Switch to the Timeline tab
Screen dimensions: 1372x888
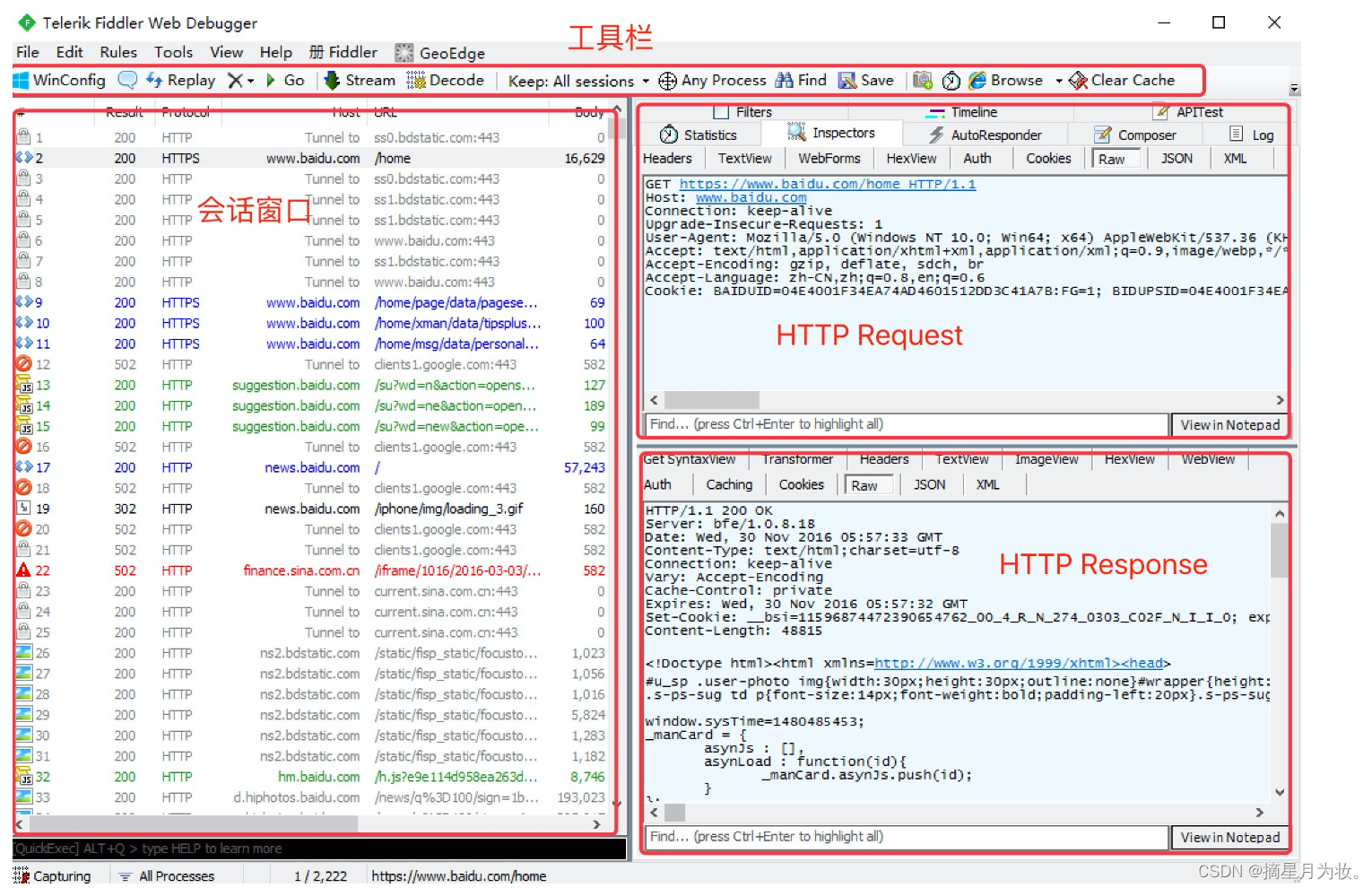coord(963,112)
